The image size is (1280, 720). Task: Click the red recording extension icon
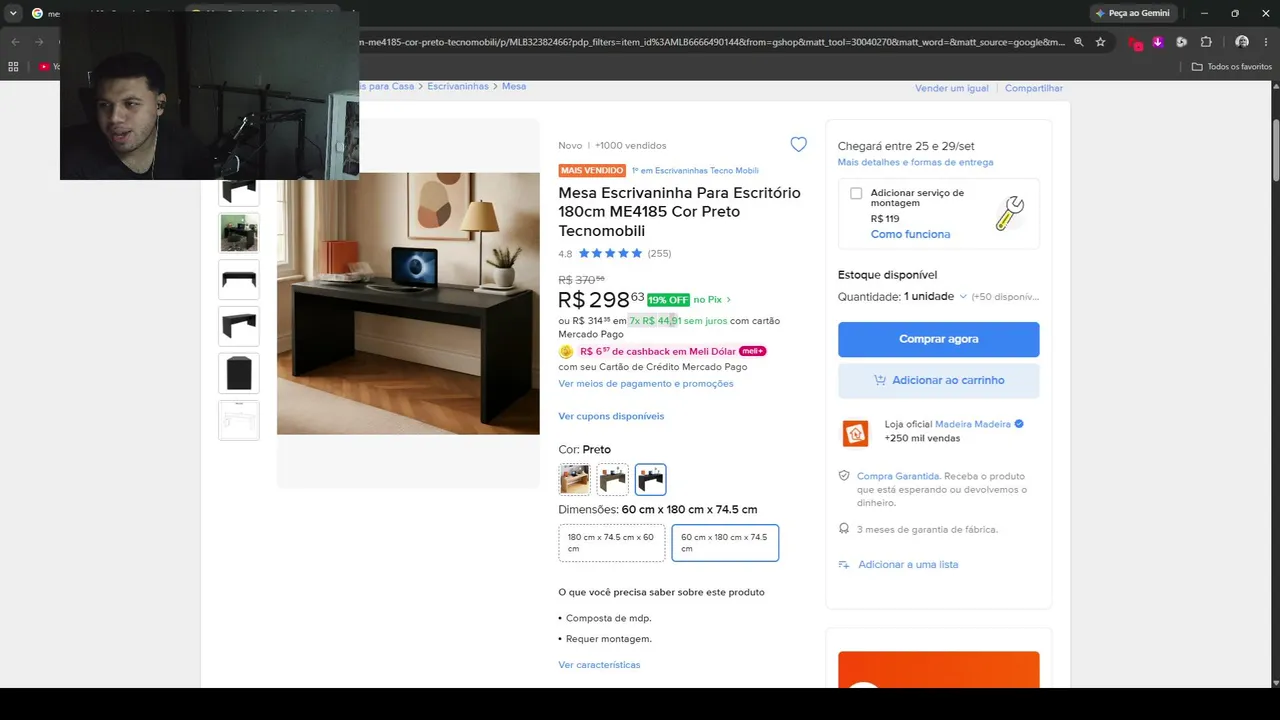coord(1135,43)
